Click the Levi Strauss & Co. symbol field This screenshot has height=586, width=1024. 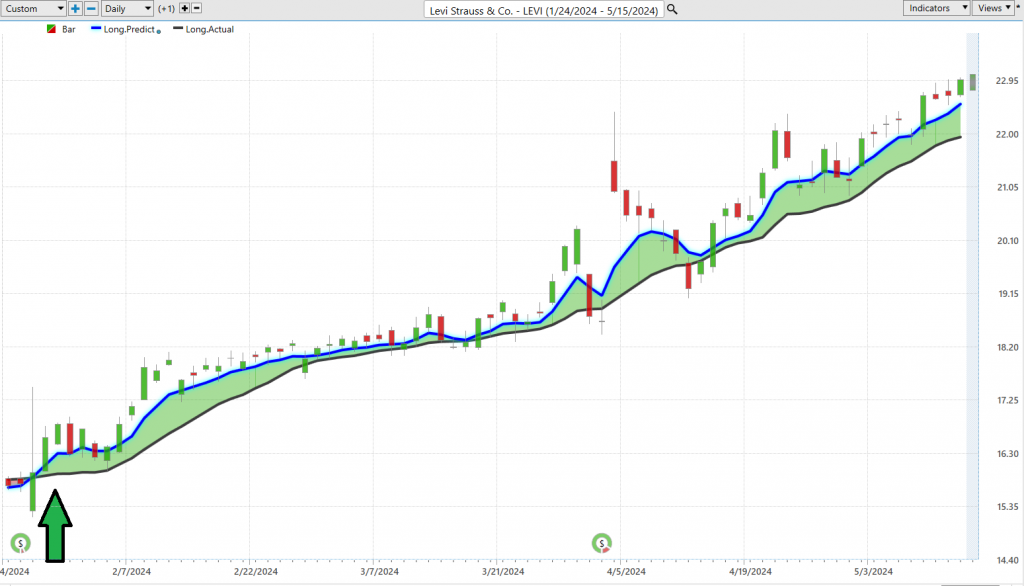coord(543,10)
